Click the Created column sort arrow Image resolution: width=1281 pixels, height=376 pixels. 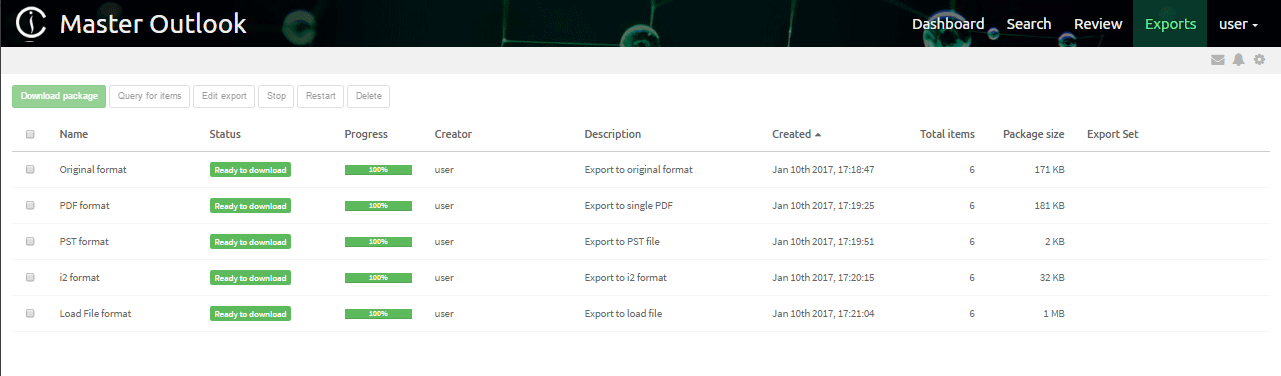click(x=818, y=134)
